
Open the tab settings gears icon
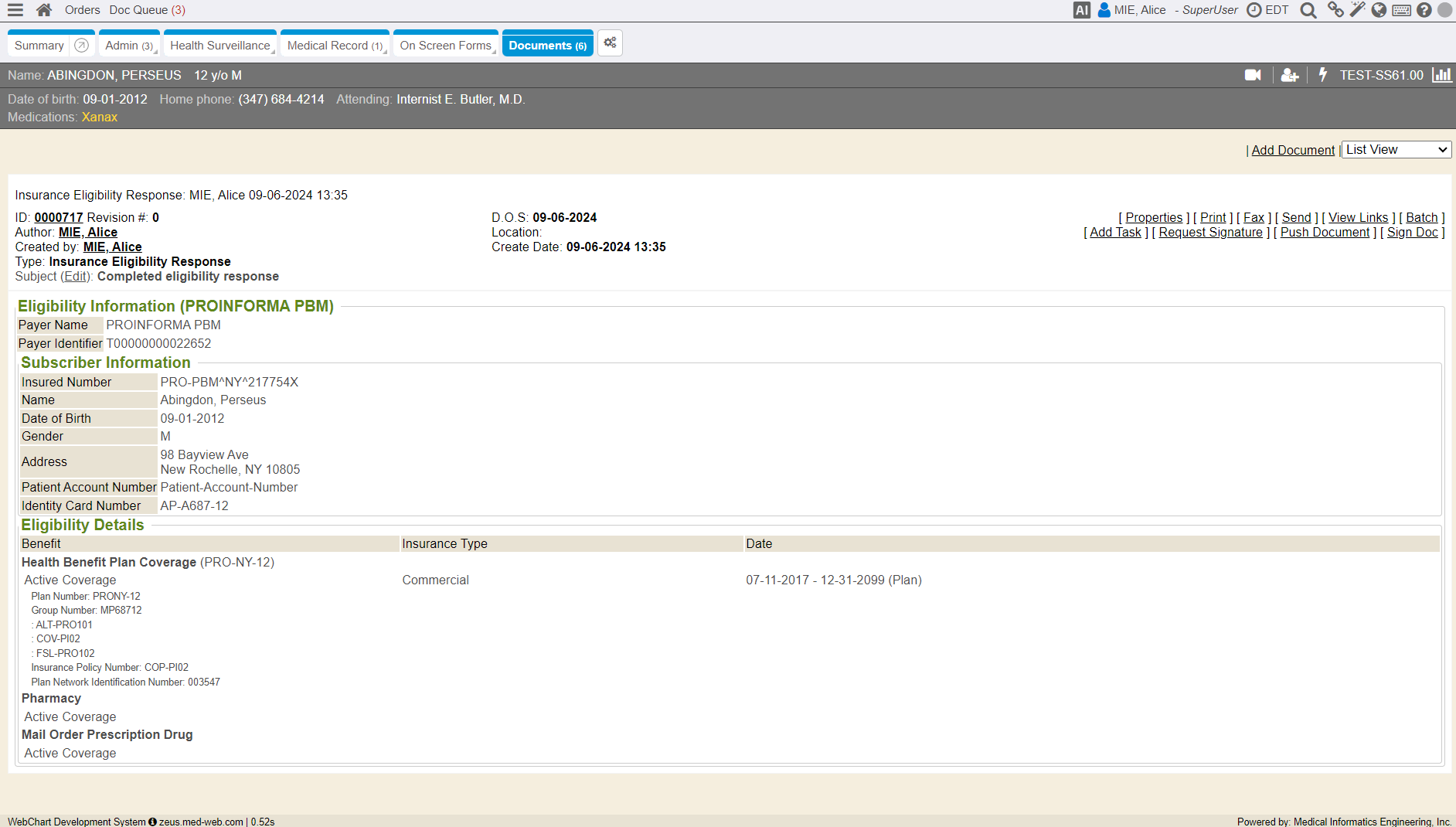pyautogui.click(x=610, y=43)
